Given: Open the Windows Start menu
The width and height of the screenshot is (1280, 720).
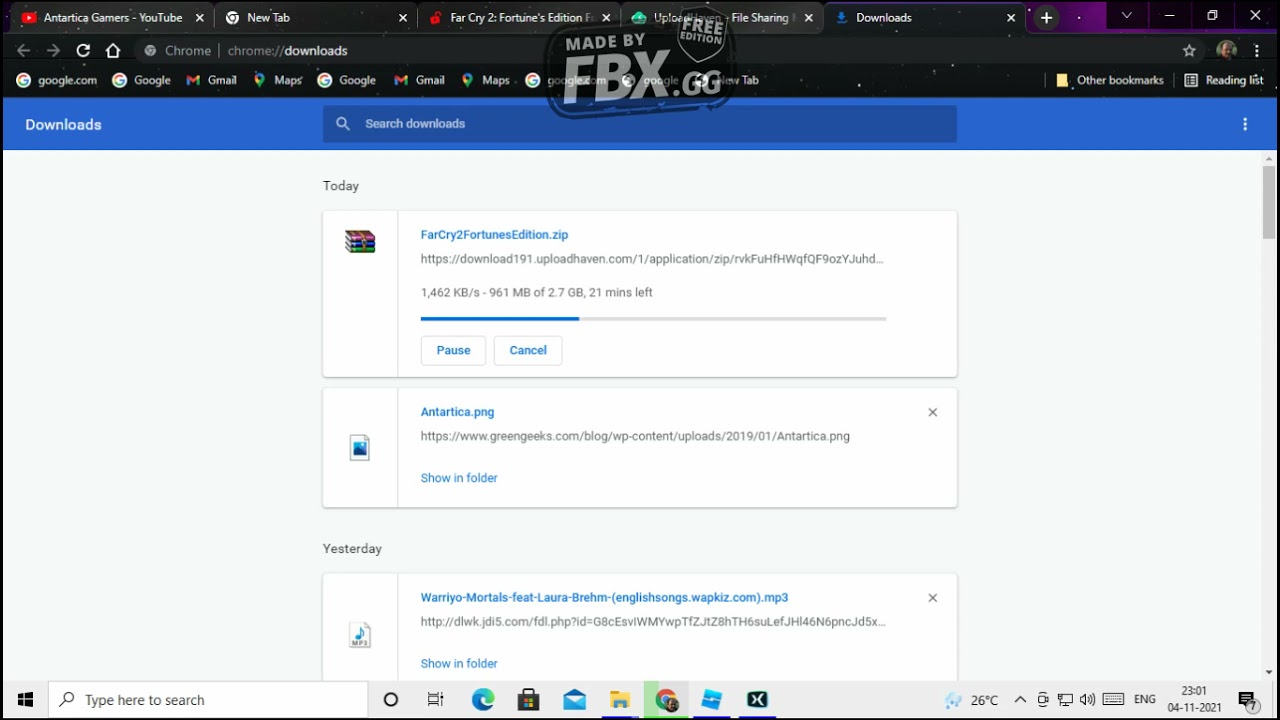Looking at the screenshot, I should coord(26,700).
